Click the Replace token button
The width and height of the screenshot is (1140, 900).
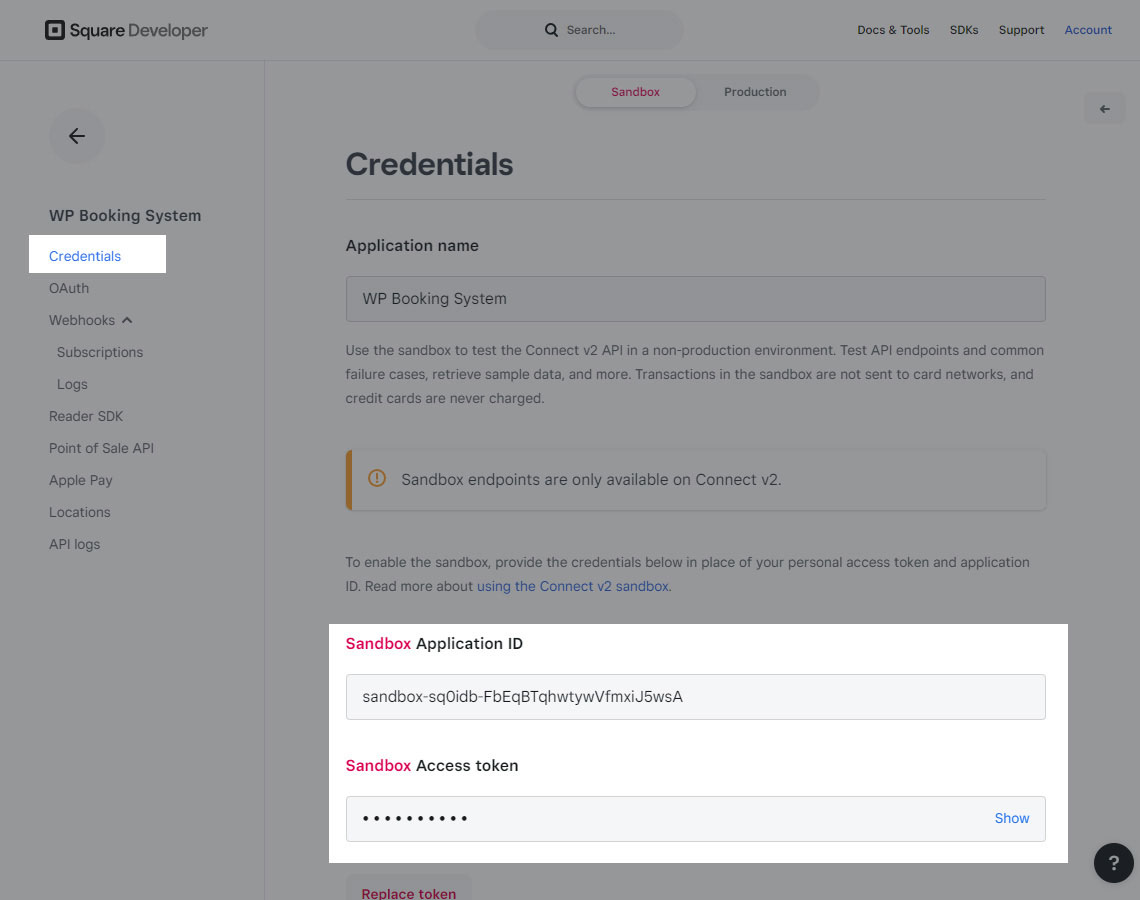(409, 891)
